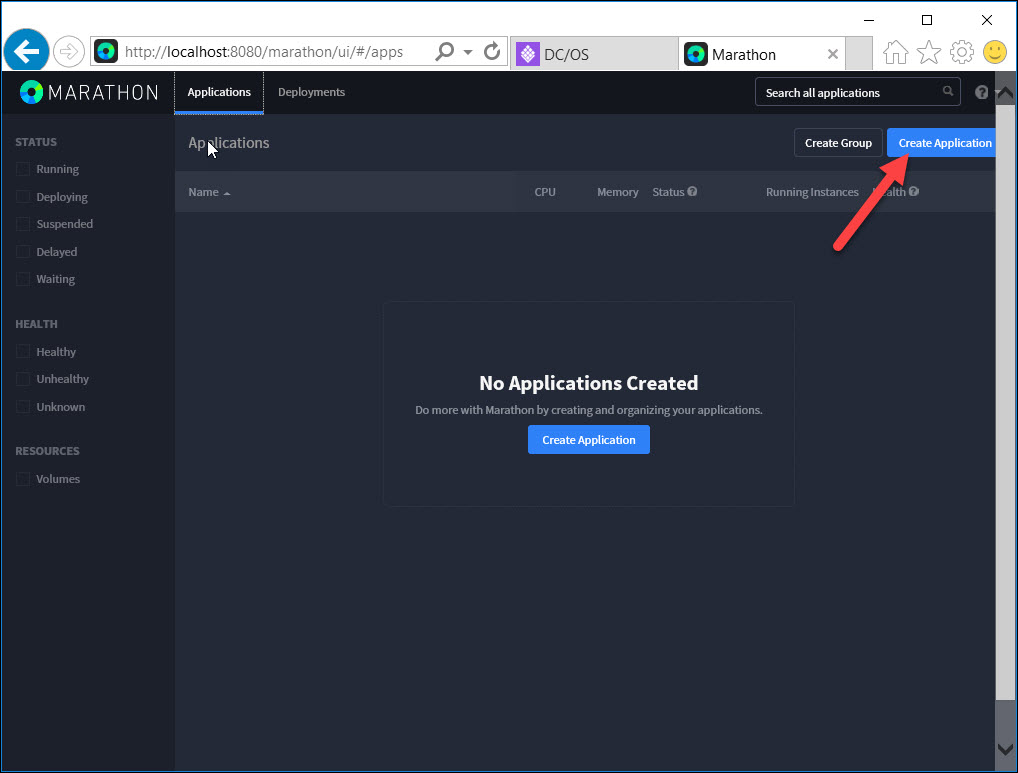
Task: Click the site favicon in address bar
Action: (x=106, y=51)
